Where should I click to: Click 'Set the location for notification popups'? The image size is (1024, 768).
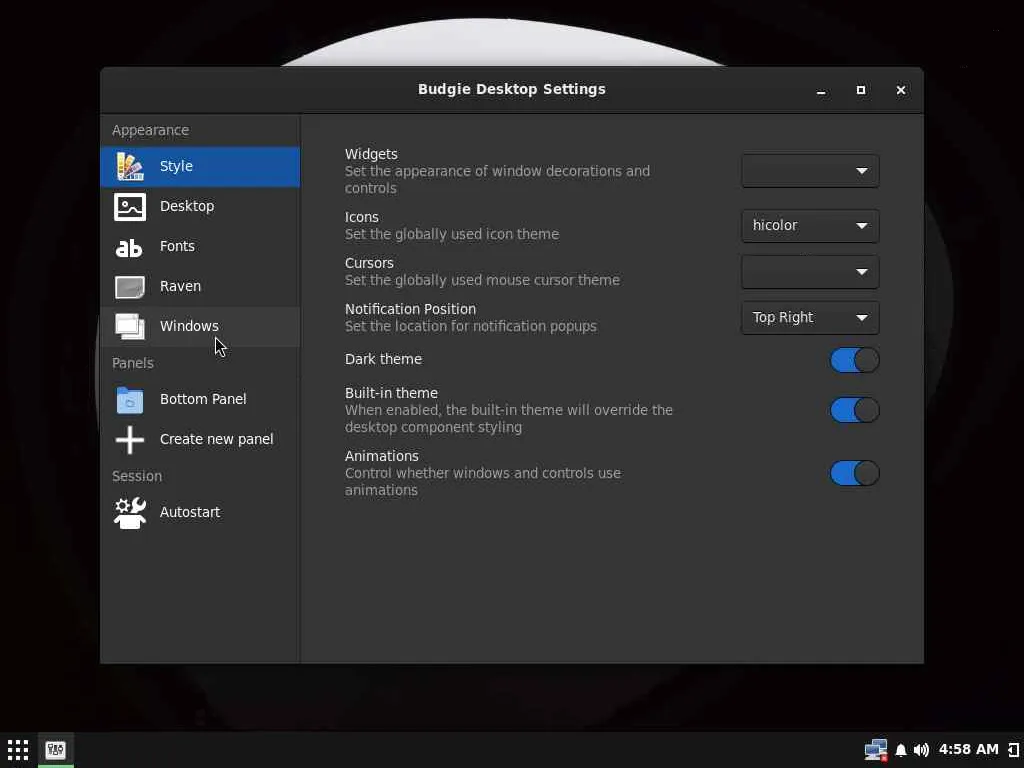[x=471, y=327]
